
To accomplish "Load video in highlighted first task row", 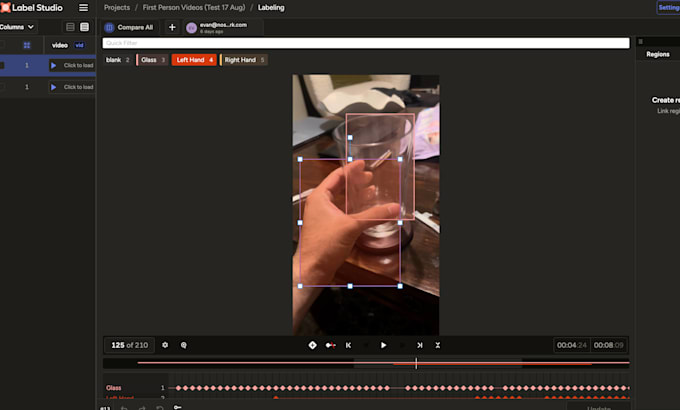I will coord(72,66).
